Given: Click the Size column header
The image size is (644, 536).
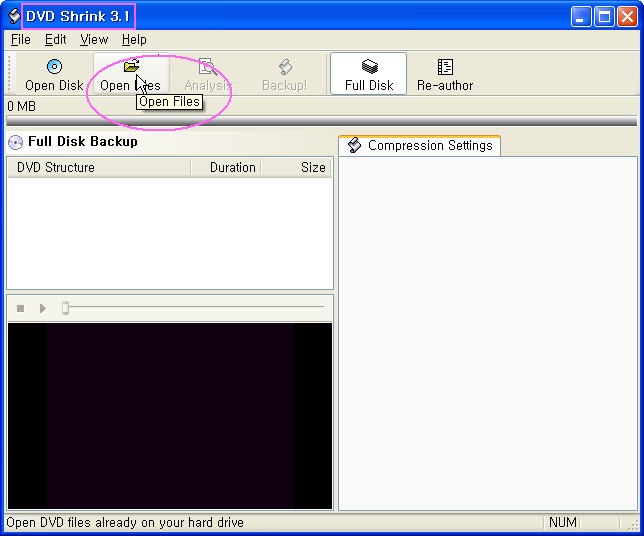Looking at the screenshot, I should [x=296, y=168].
